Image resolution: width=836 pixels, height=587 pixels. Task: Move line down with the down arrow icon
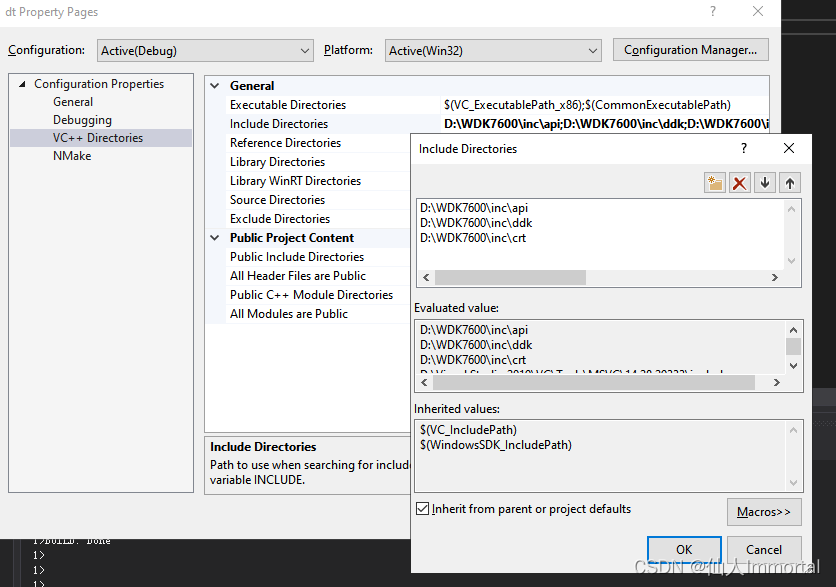click(765, 183)
